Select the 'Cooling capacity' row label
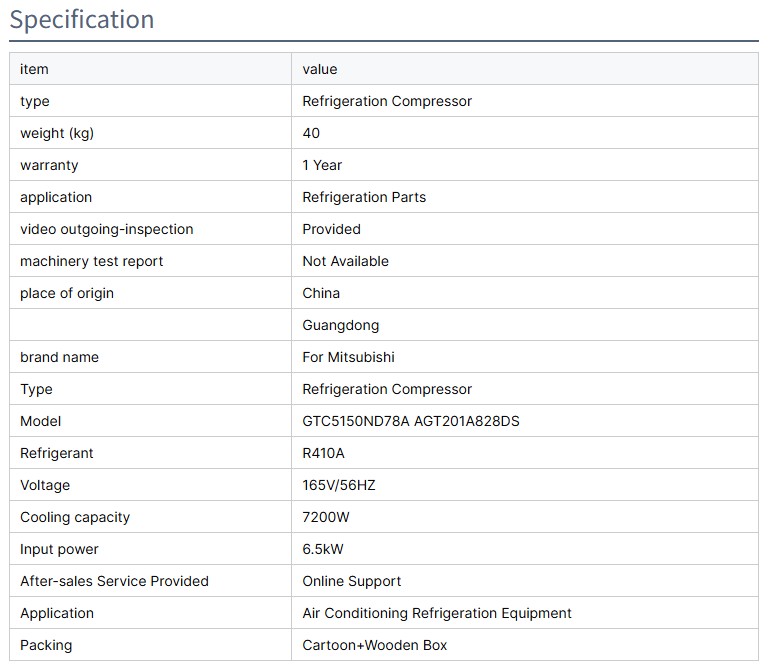 point(75,517)
